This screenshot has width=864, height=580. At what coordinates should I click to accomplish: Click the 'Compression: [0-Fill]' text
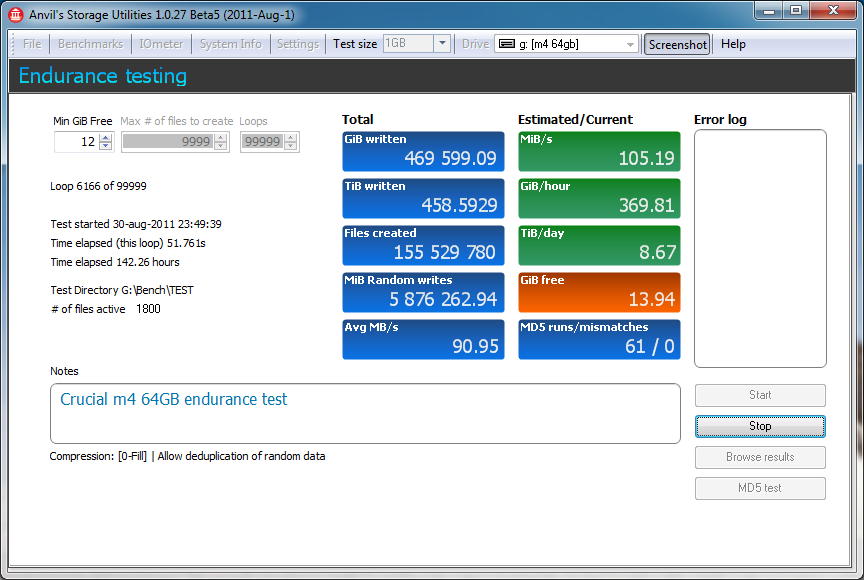click(98, 456)
